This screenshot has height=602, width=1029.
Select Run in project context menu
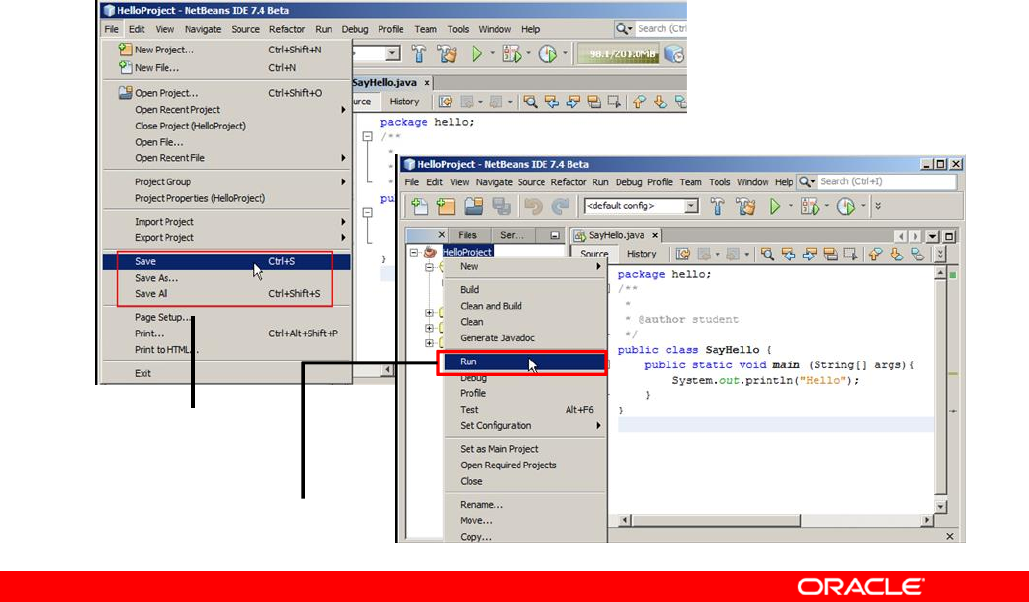click(x=524, y=362)
